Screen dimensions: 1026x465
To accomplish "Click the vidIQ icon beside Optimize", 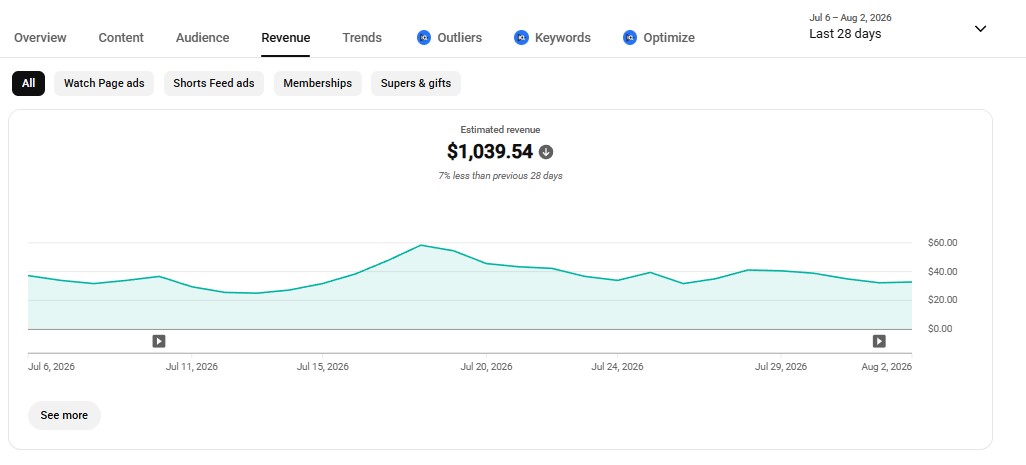I will (629, 37).
